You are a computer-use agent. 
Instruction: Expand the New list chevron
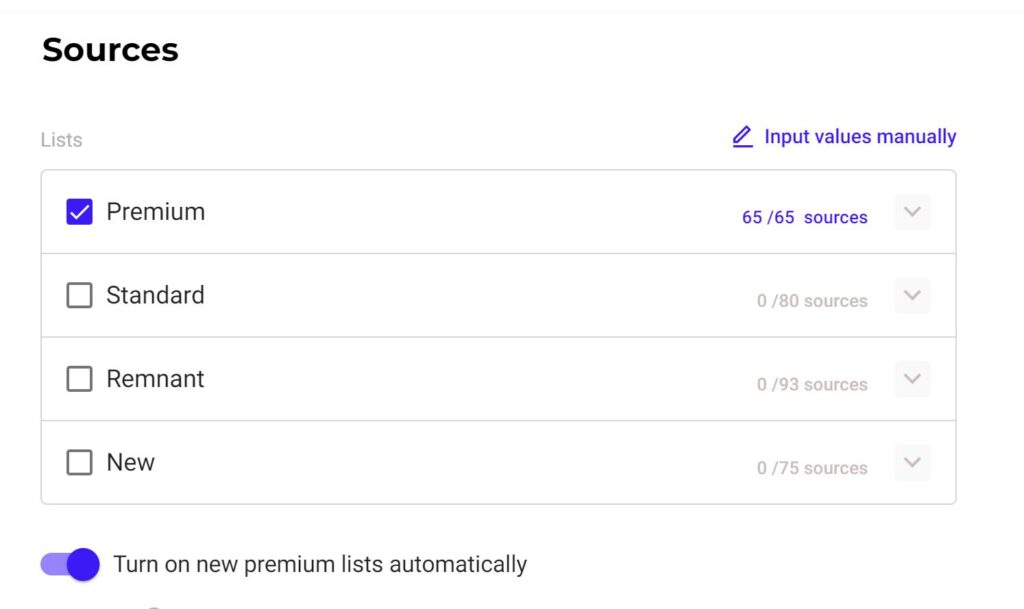(x=912, y=462)
